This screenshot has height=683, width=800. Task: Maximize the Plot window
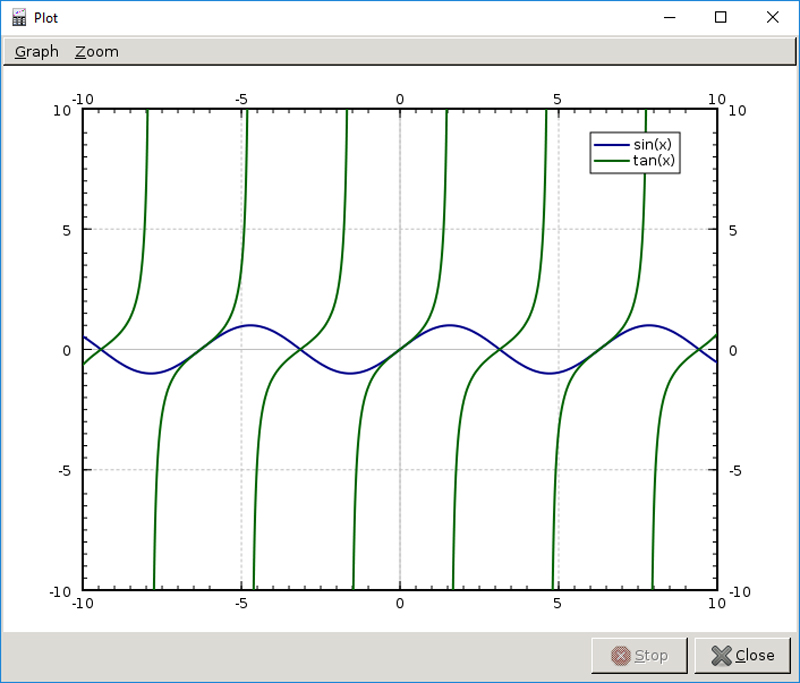[720, 17]
